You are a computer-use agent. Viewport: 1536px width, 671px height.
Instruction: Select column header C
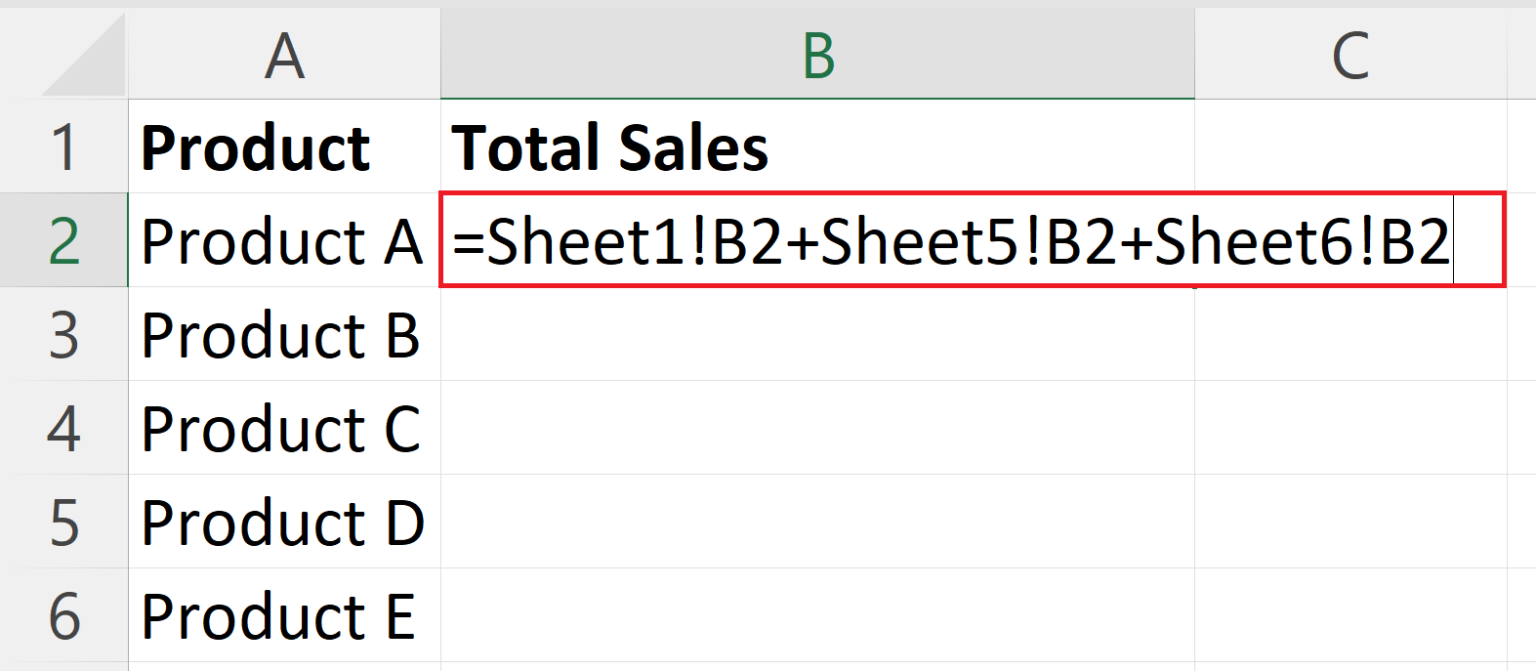click(x=1352, y=55)
